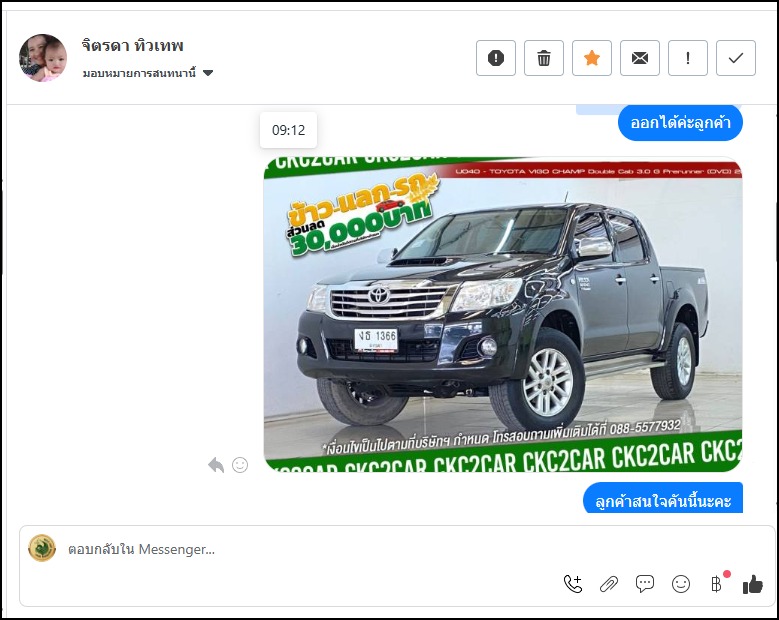Open the จิตรดา ทิวเทพ contact name
Viewport: 779px width, 620px height.
pos(133,46)
